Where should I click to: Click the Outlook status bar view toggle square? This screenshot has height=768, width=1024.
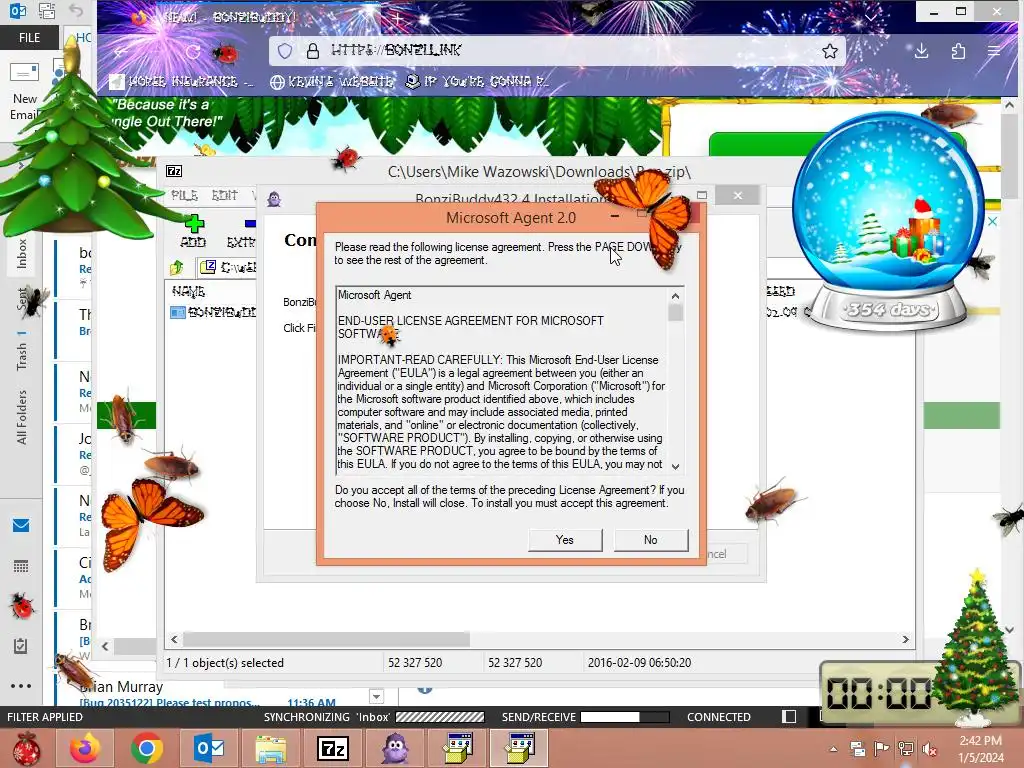[x=789, y=716]
